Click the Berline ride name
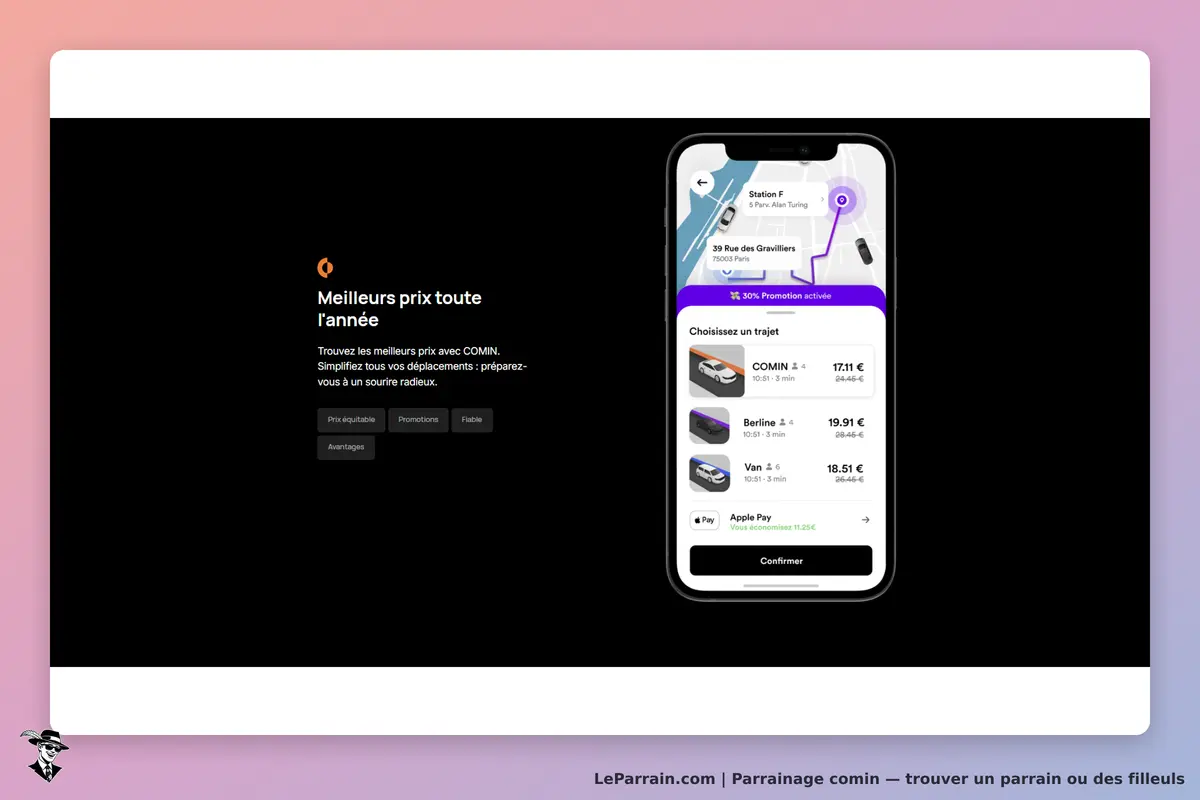 760,422
